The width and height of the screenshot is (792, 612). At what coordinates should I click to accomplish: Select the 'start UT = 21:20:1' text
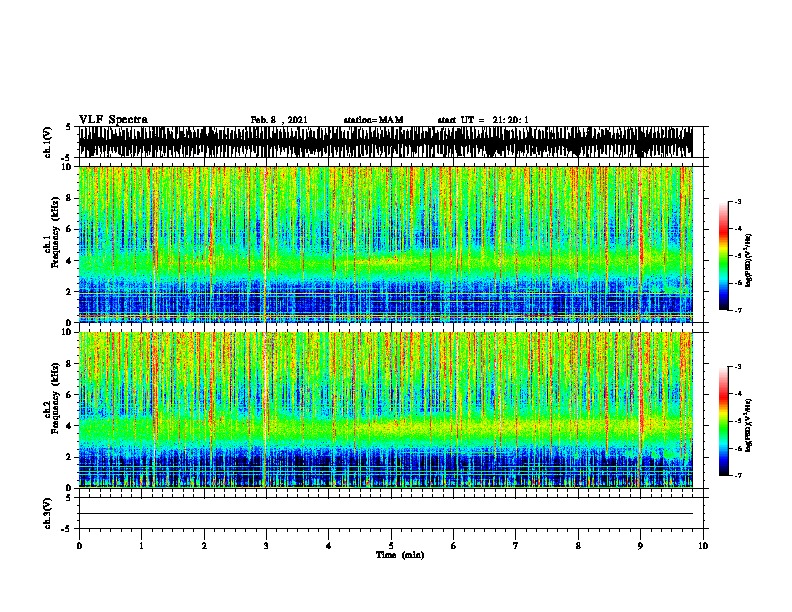tap(483, 120)
